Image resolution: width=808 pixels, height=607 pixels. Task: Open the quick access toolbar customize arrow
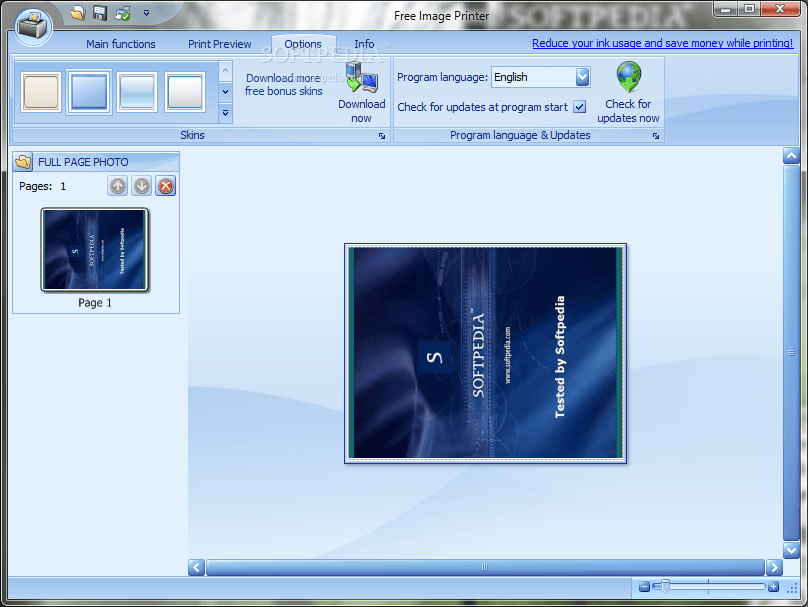tap(146, 13)
